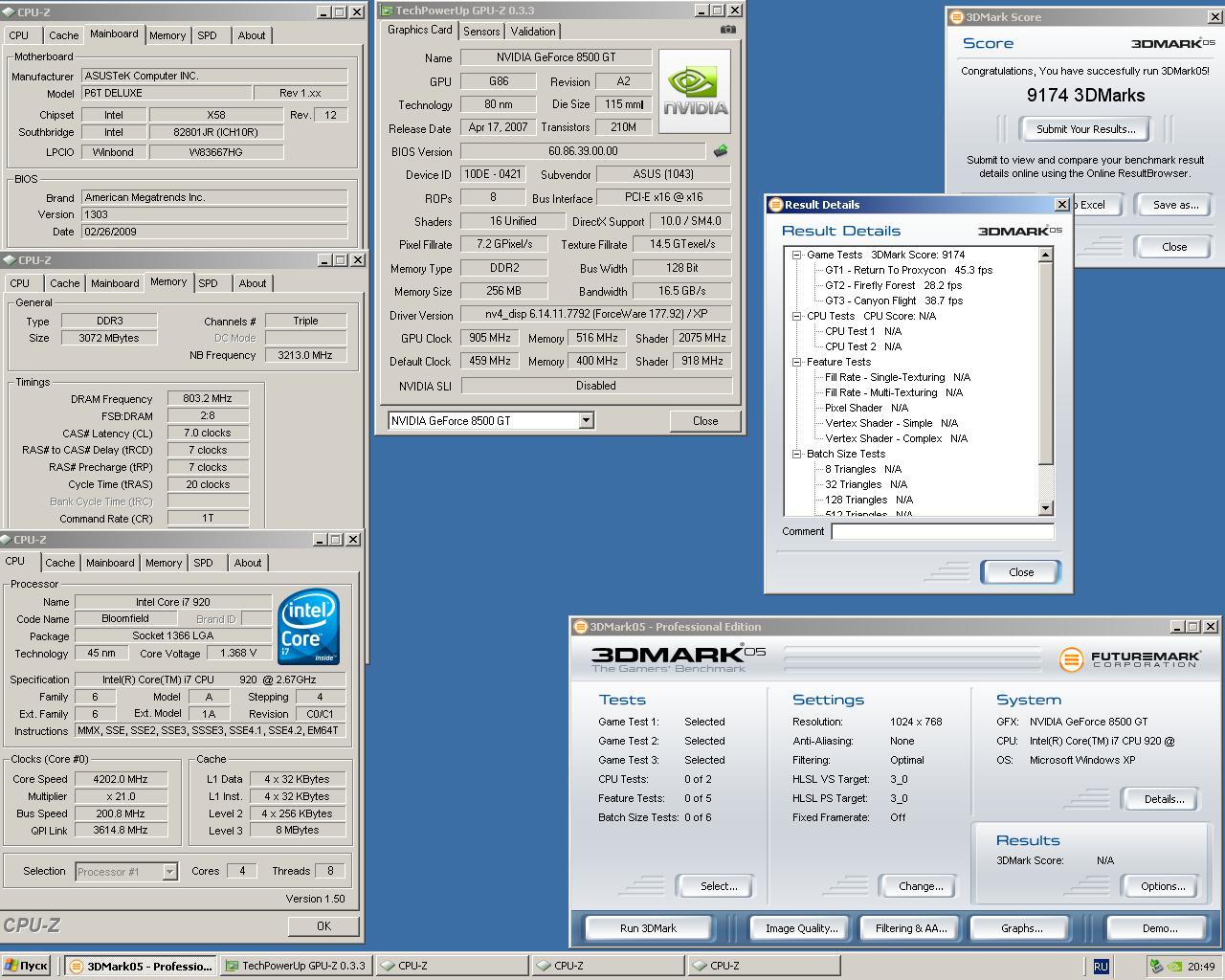Screen dimensions: 1225x980
Task: Switch to the GPU-Z Validation tab
Action: tap(533, 32)
